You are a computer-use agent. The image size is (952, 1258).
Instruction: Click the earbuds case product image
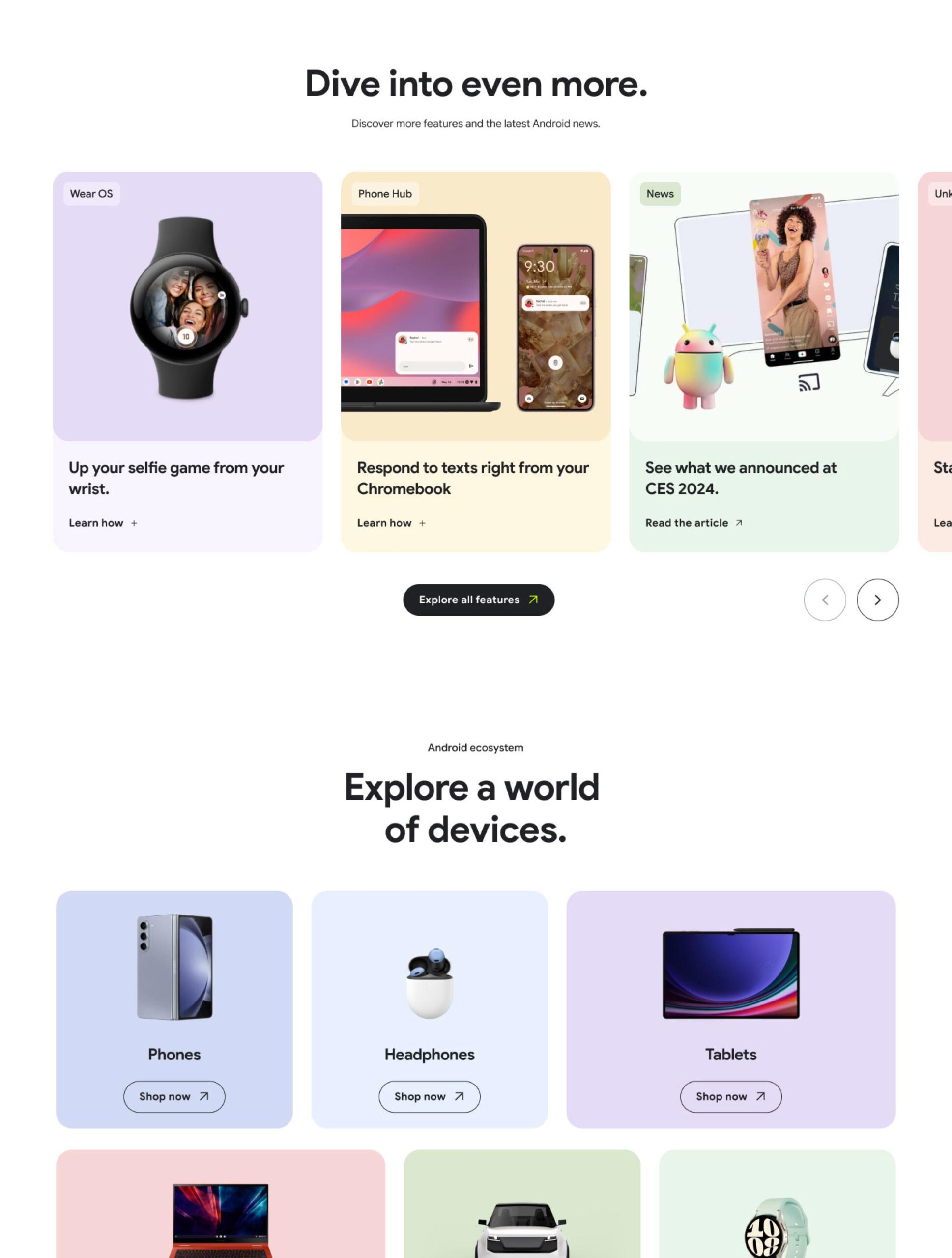430,983
